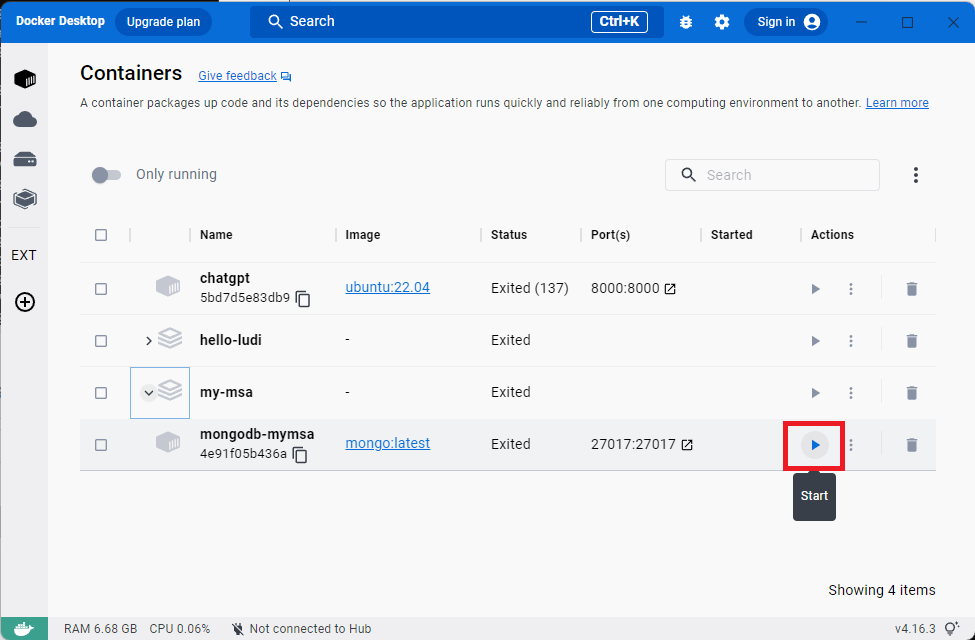Copy the chatgpt container ID
Screen dimensions: 975x640
(303, 299)
